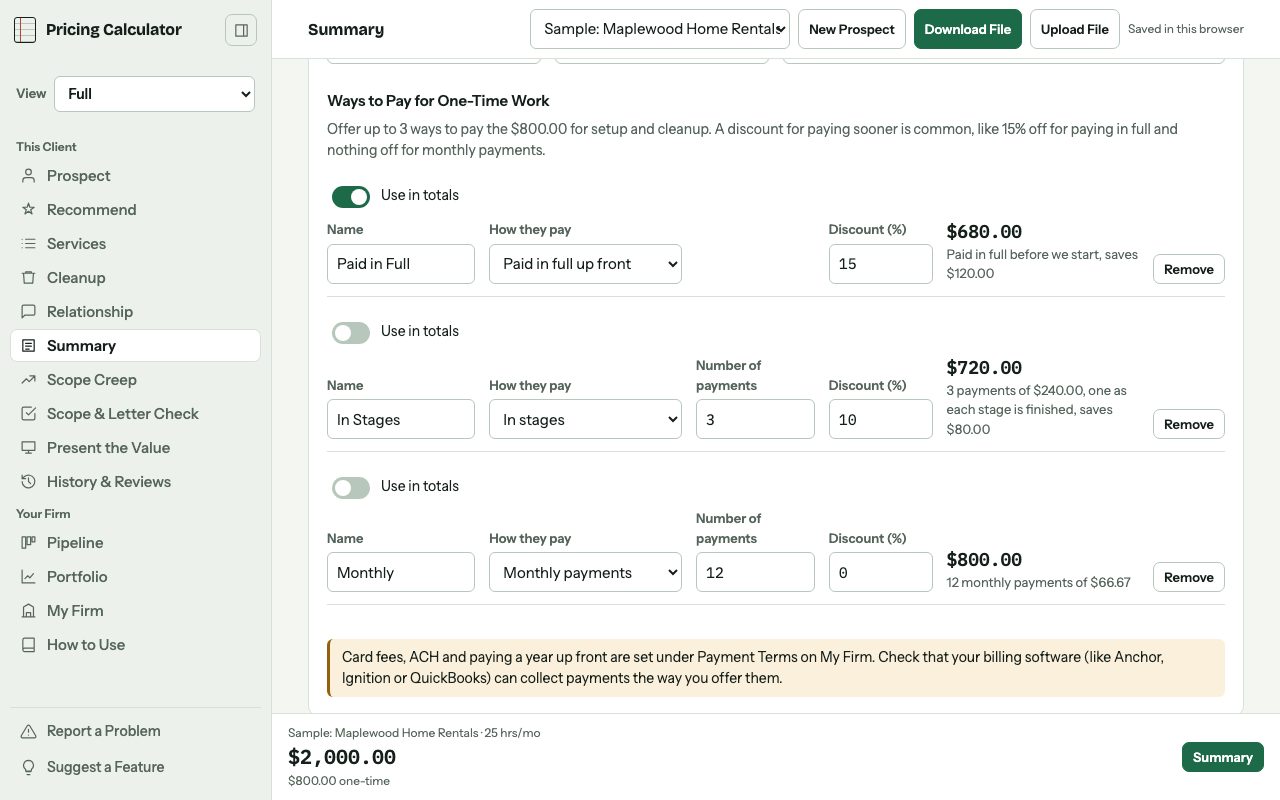Screen dimensions: 1280x800
Task: Enable Use in totals for In Stages
Action: [x=351, y=332]
